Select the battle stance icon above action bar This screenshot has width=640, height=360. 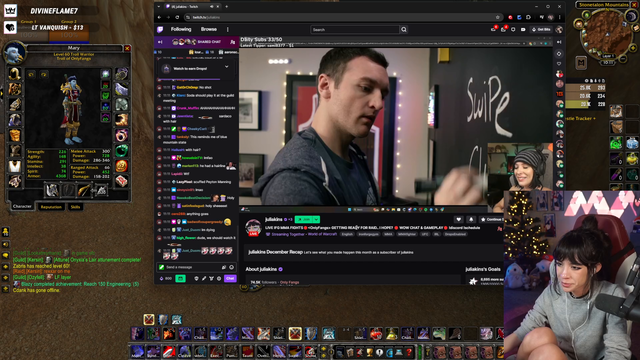click(149, 319)
